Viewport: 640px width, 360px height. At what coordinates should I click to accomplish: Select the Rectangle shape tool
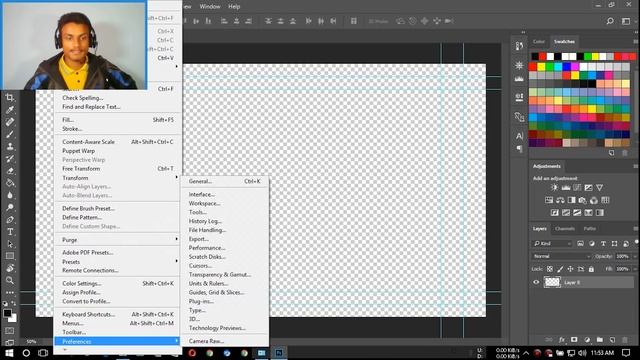point(10,256)
